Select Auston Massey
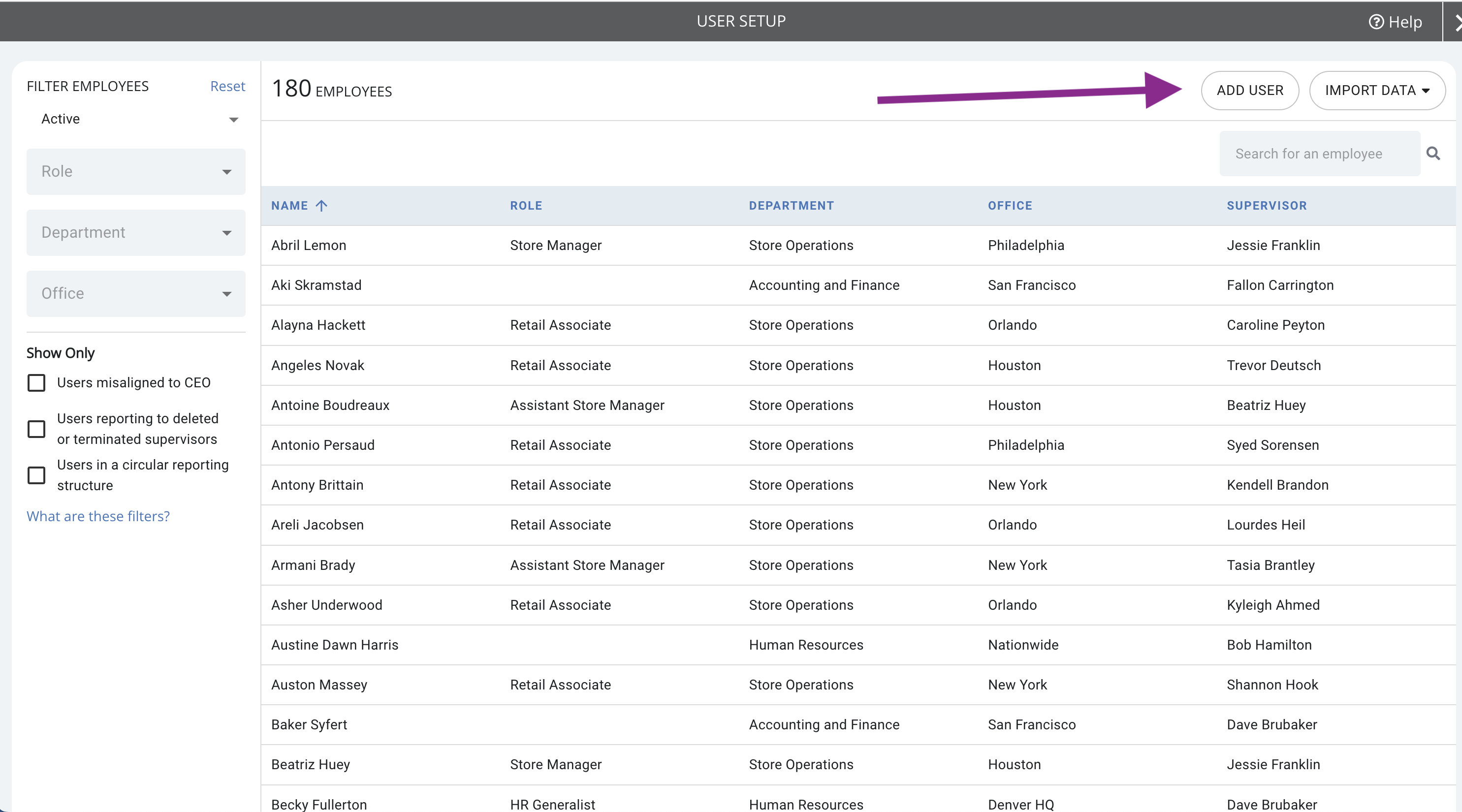The width and height of the screenshot is (1462, 812). (x=319, y=685)
